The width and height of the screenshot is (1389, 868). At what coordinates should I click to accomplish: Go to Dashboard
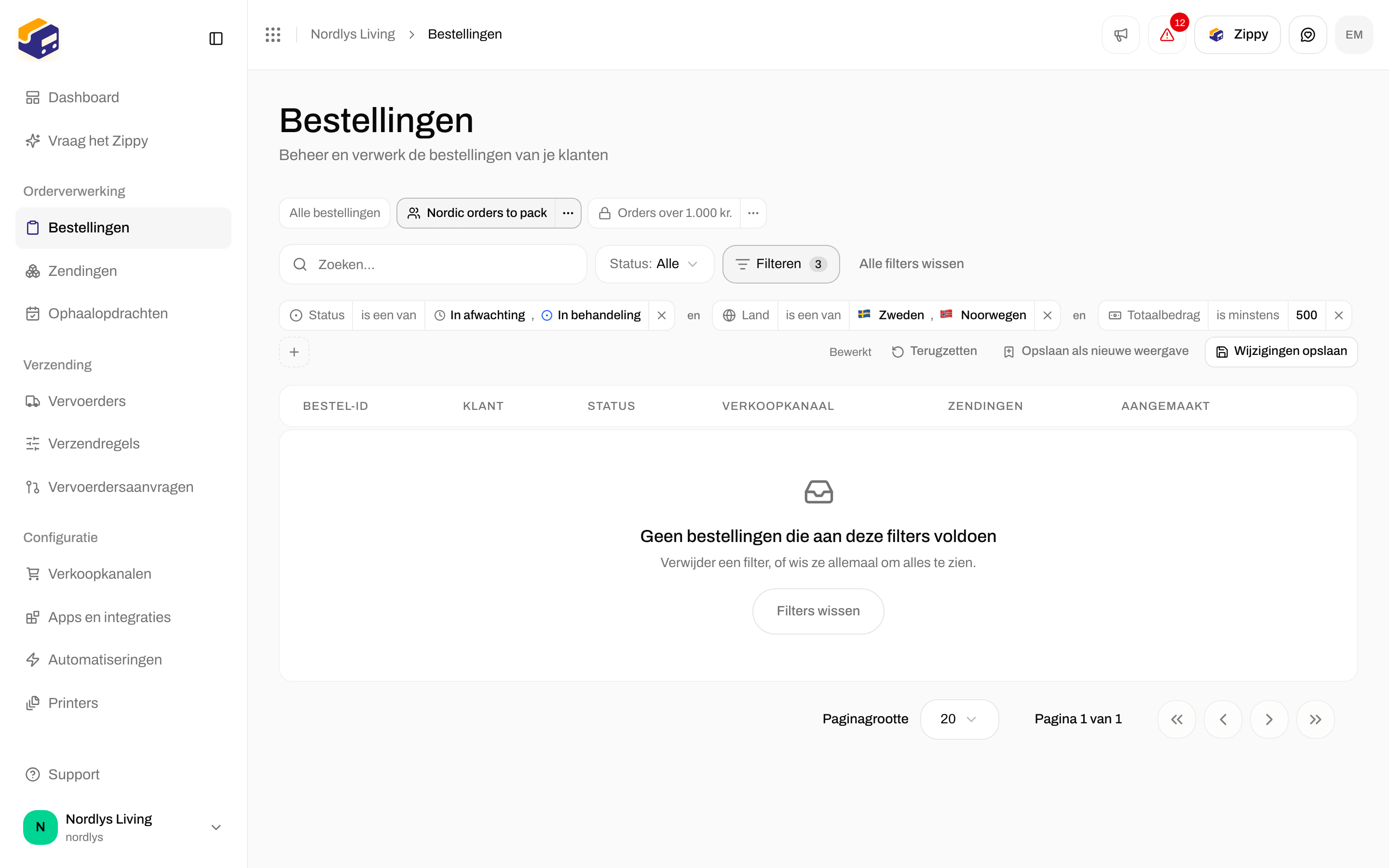pyautogui.click(x=123, y=97)
